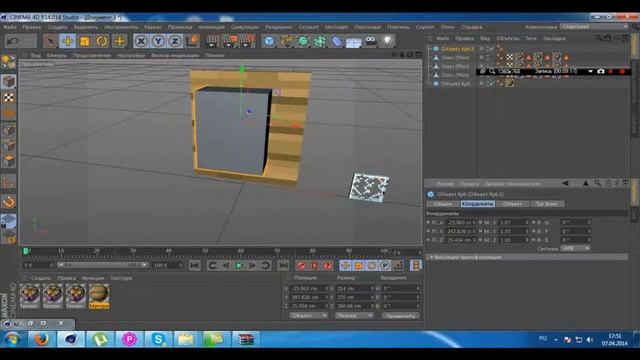Click the green playhead on timeline start

pos(26,251)
